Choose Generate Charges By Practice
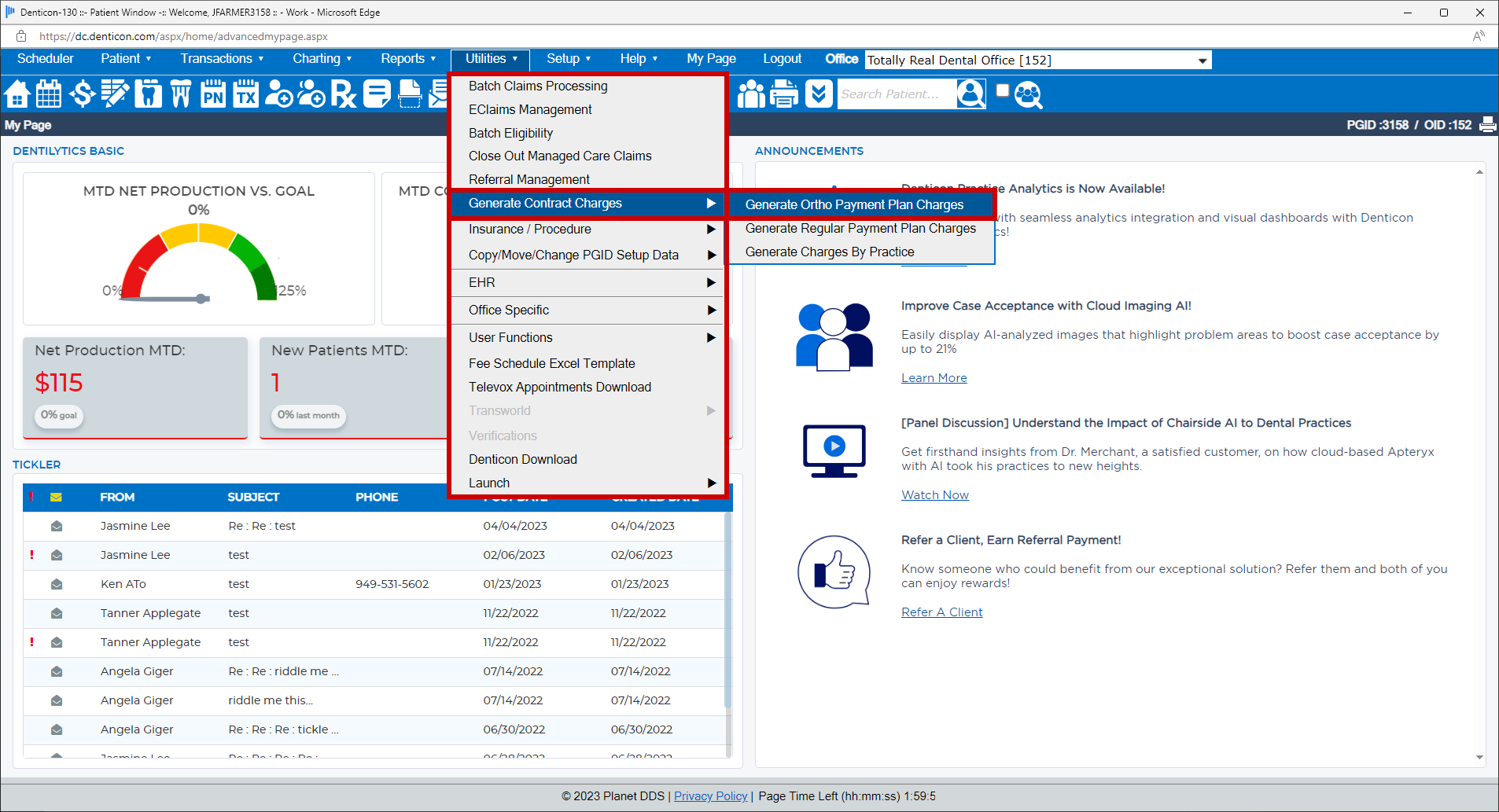The image size is (1499, 812). point(861,252)
